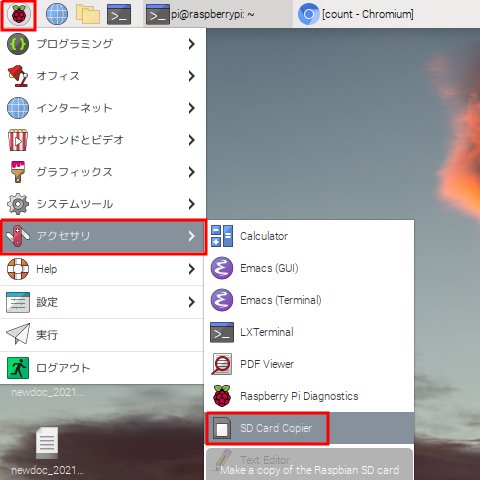Click the LXTerminal icon in submenu
Viewport: 480px width, 480px height.
coord(222,332)
